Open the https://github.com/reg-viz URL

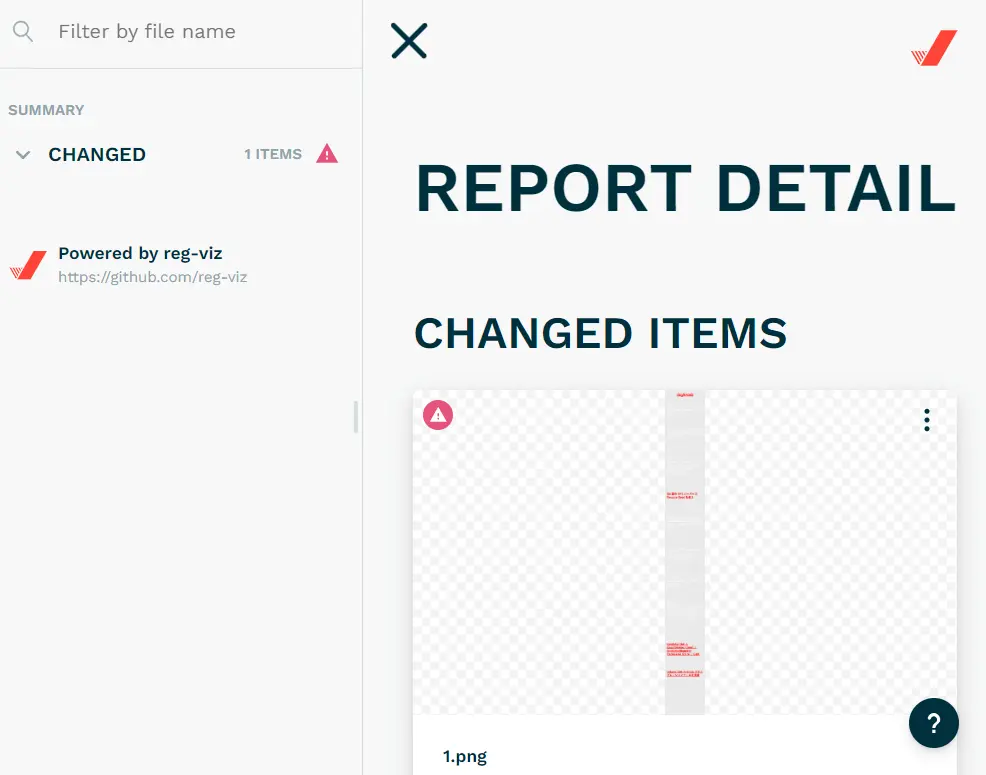click(x=152, y=277)
